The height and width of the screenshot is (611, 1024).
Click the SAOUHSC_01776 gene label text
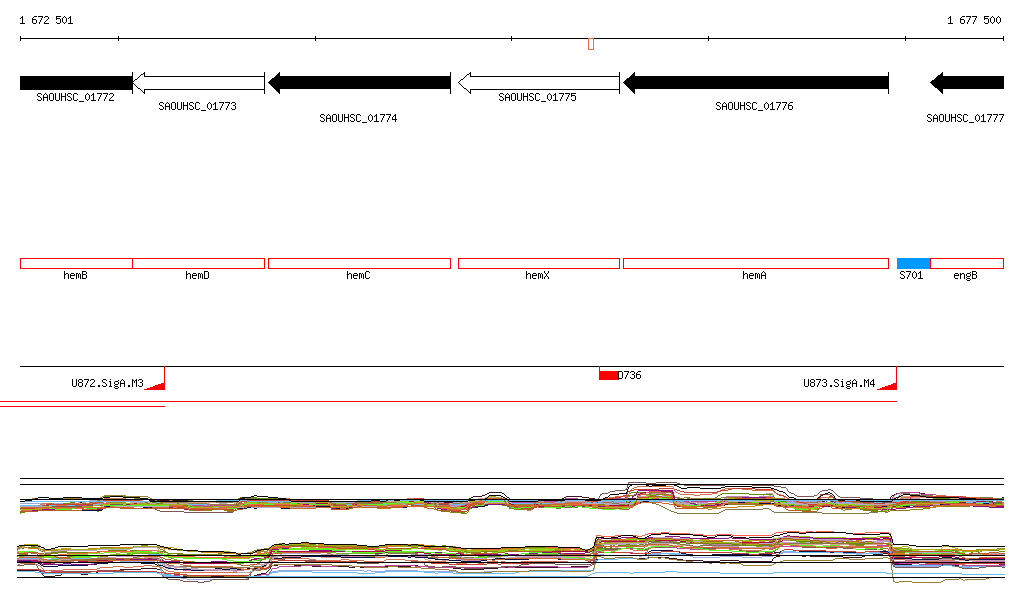(754, 106)
